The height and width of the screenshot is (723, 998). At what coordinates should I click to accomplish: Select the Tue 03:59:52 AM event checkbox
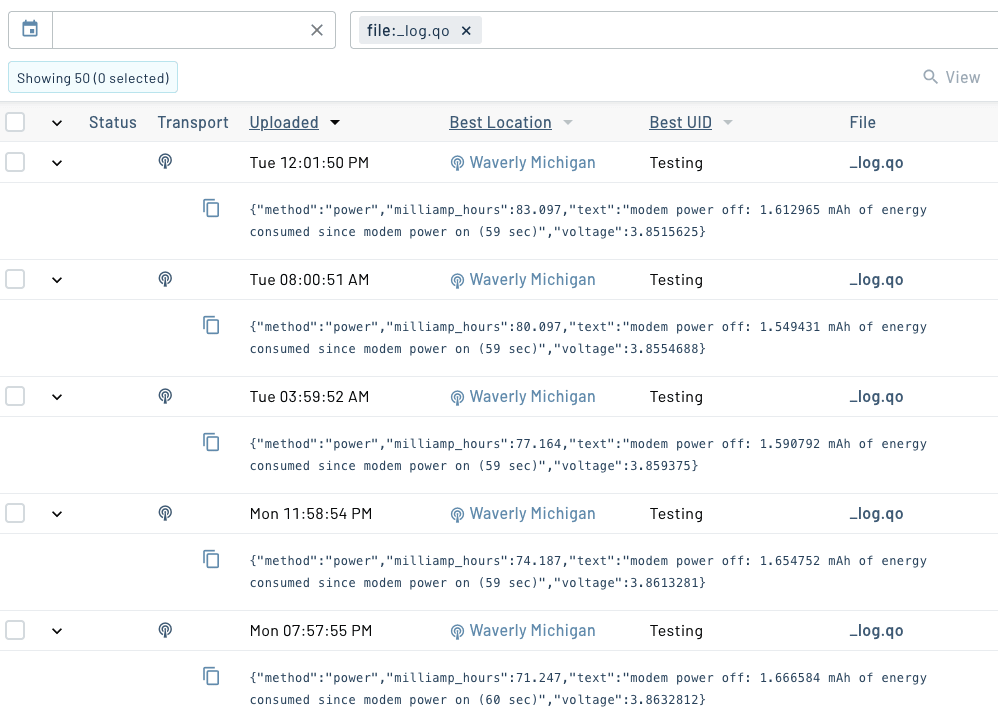pos(15,396)
